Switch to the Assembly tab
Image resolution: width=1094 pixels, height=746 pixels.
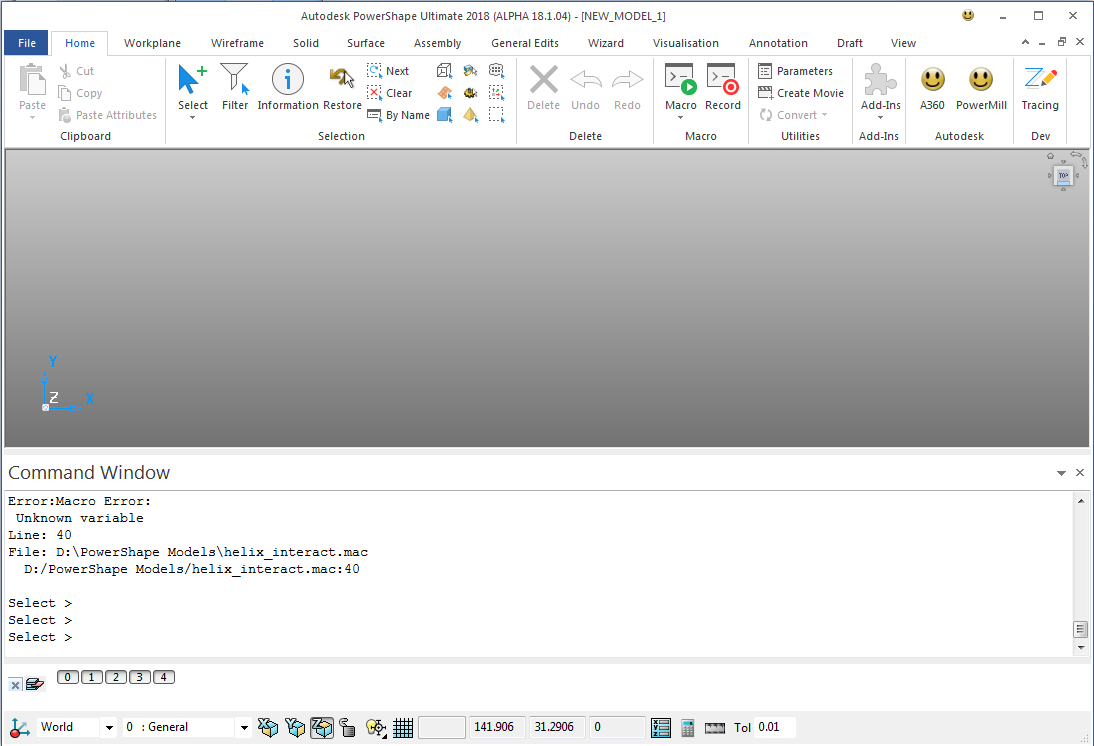437,43
